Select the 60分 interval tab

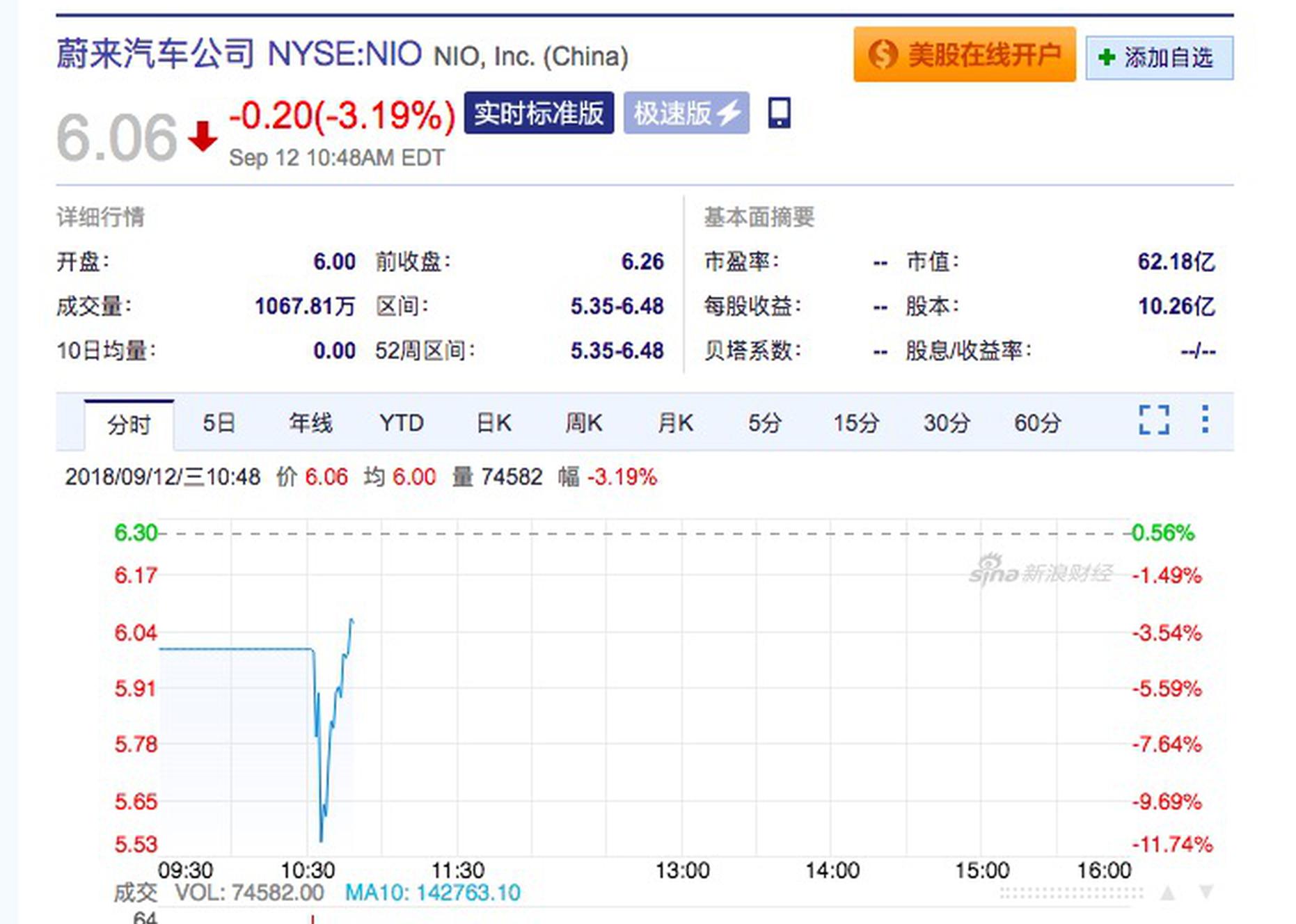(1037, 422)
